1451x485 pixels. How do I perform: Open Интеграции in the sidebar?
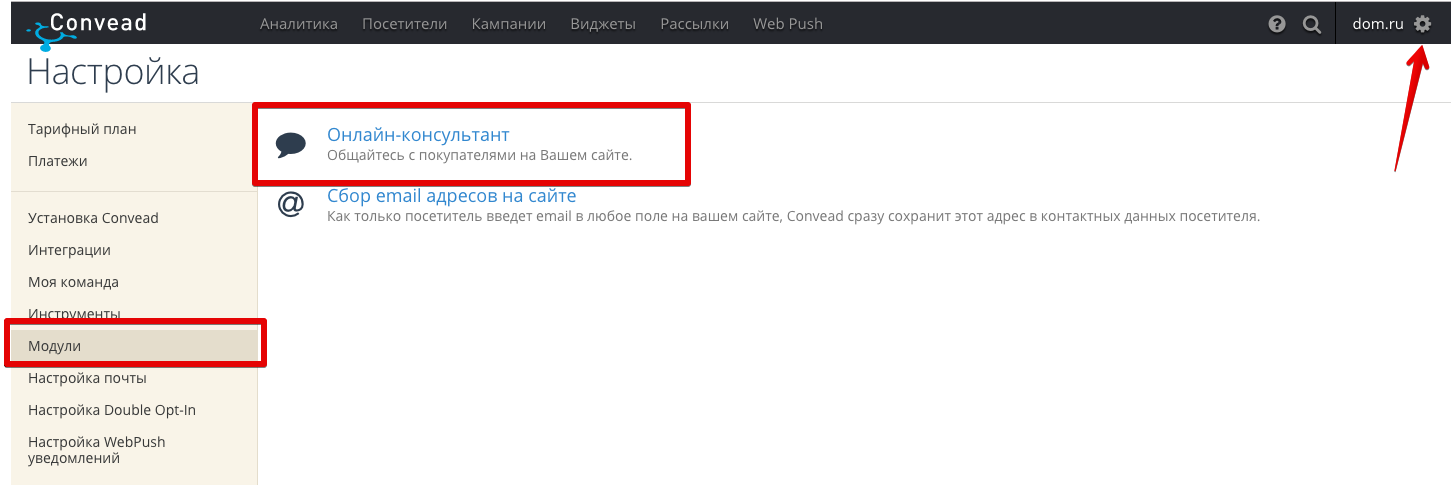[69, 250]
